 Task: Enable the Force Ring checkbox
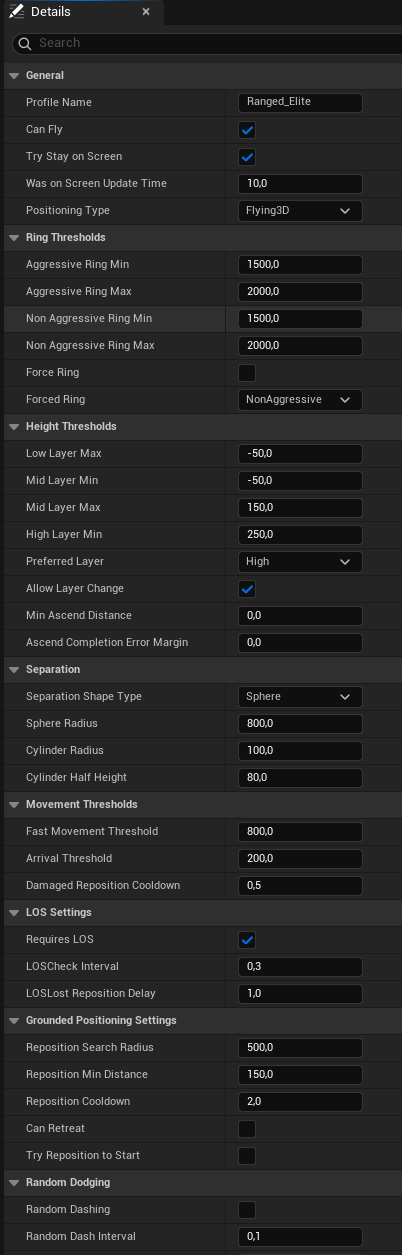[247, 373]
